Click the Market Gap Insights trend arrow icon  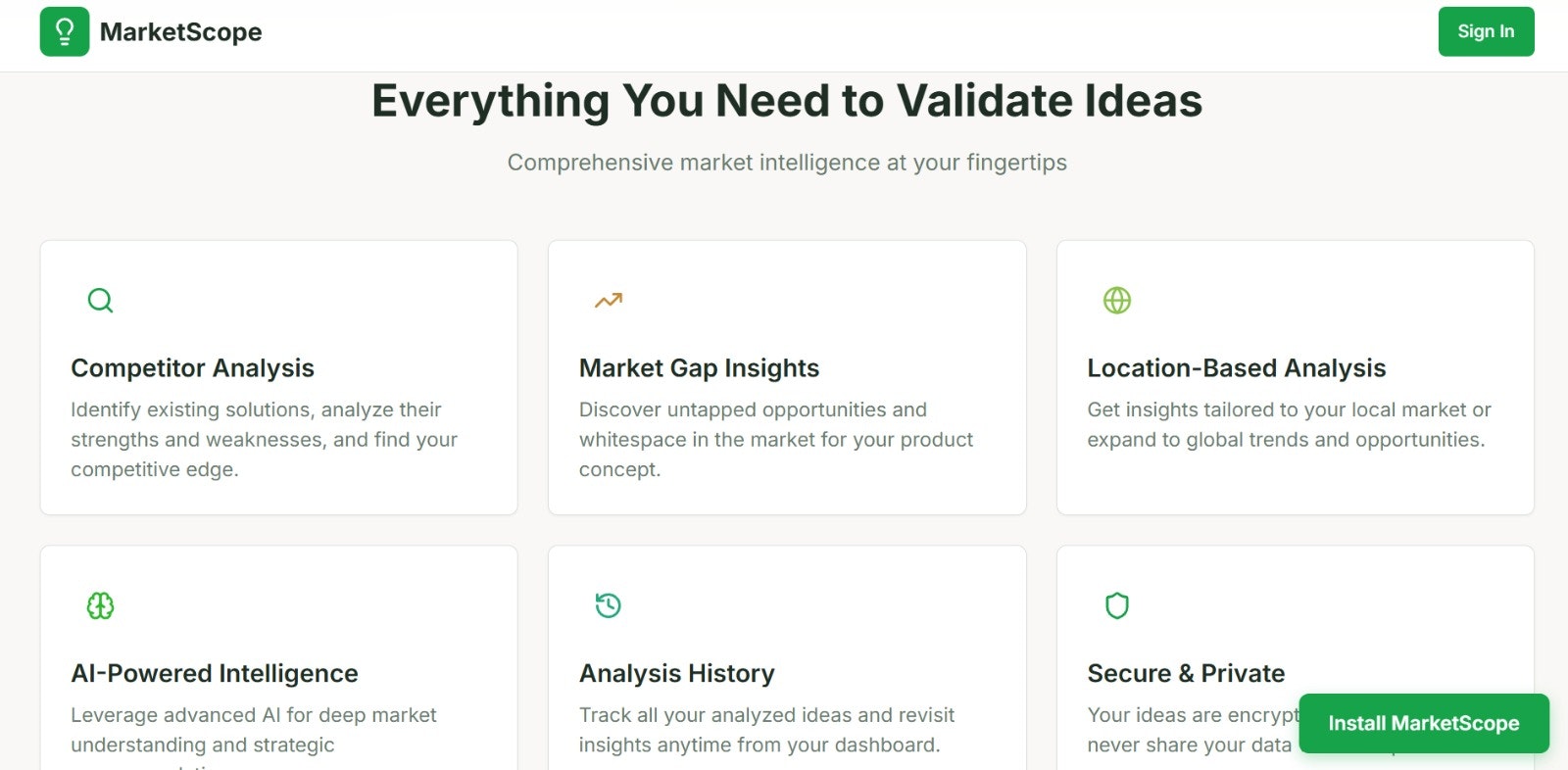point(608,300)
